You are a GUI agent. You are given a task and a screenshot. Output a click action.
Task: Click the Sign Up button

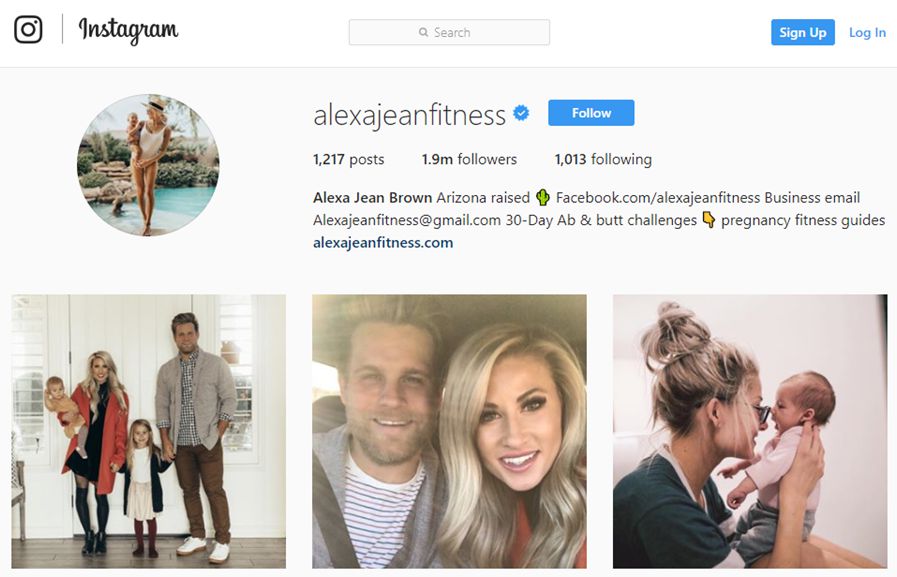(x=803, y=33)
